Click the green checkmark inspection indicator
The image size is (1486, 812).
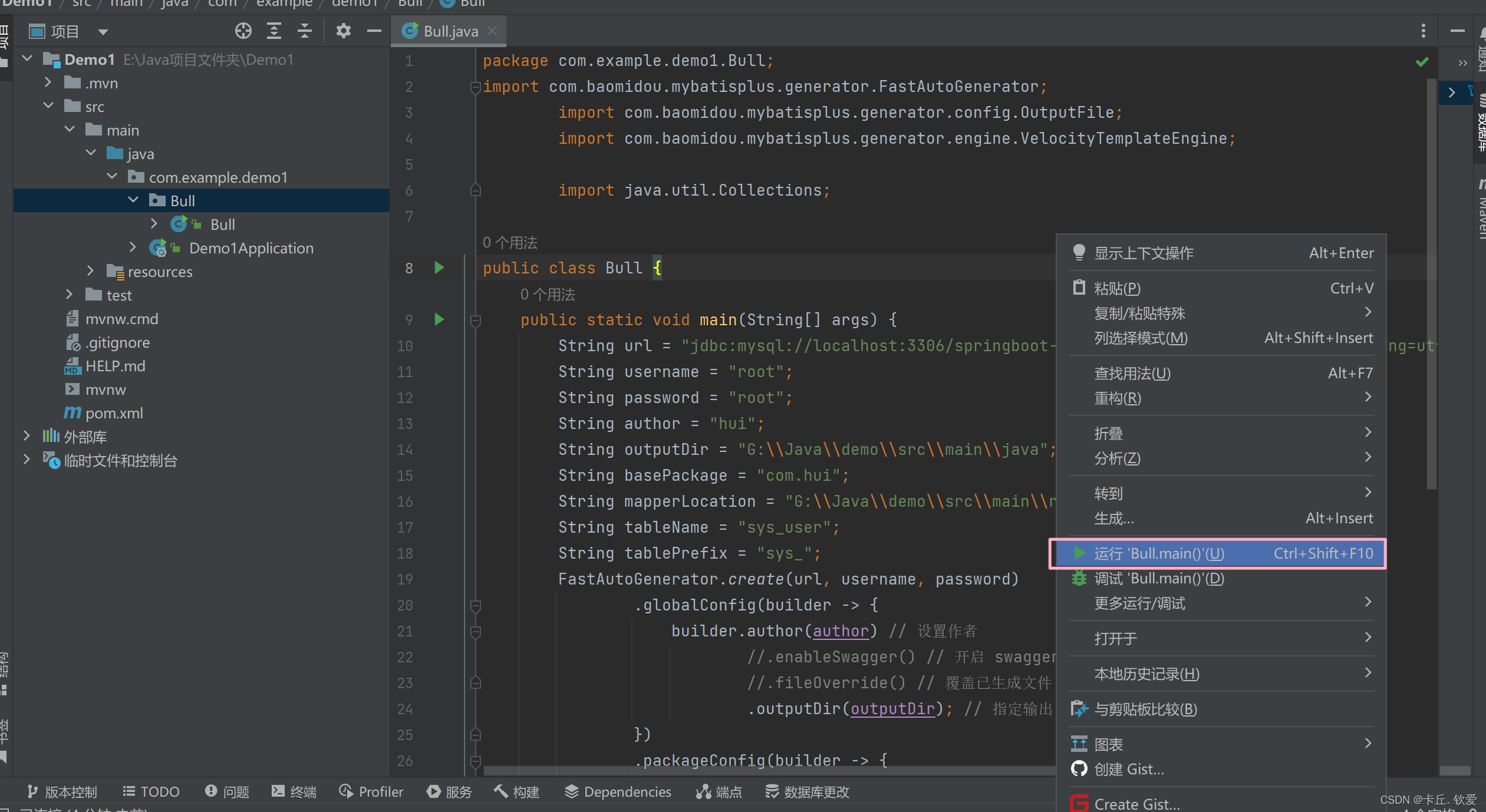click(x=1422, y=61)
